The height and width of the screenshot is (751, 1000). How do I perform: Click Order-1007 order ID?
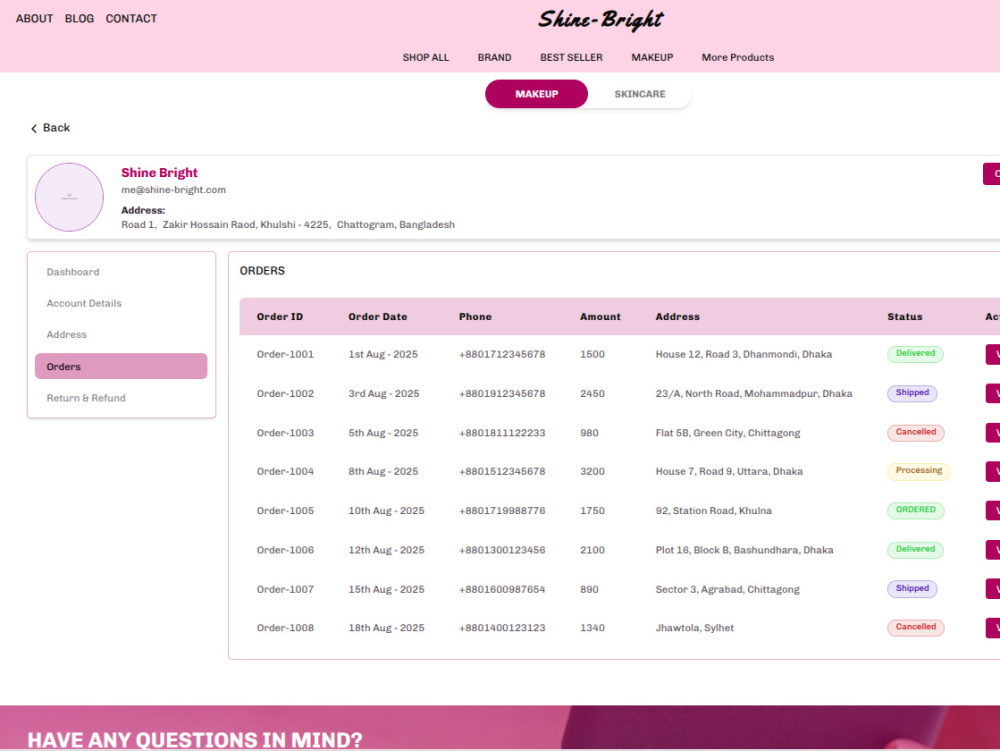click(x=285, y=590)
